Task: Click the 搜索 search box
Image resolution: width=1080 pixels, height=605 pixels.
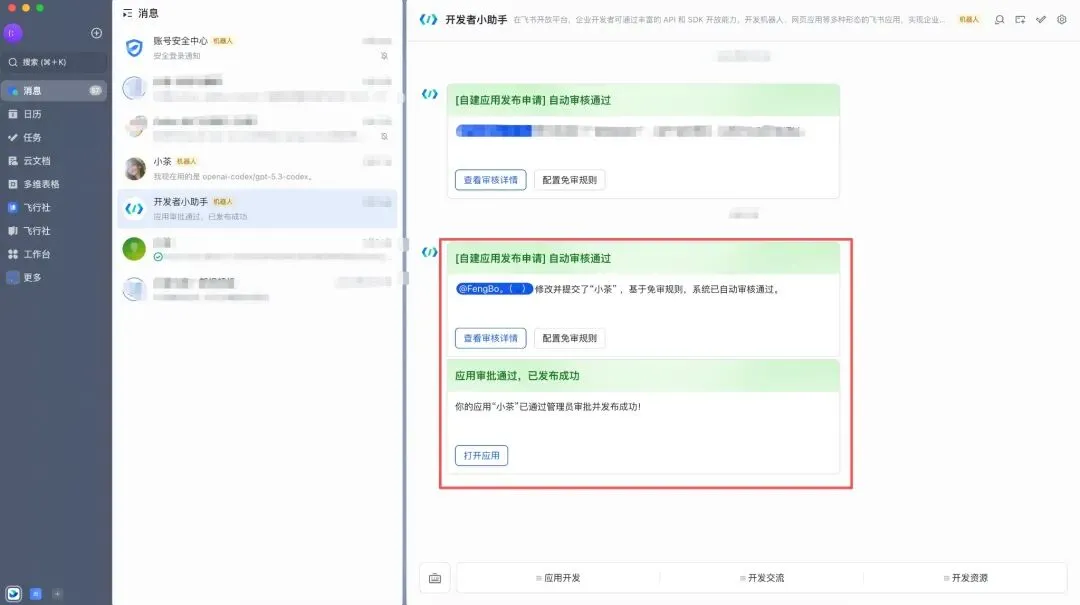Action: pos(55,62)
